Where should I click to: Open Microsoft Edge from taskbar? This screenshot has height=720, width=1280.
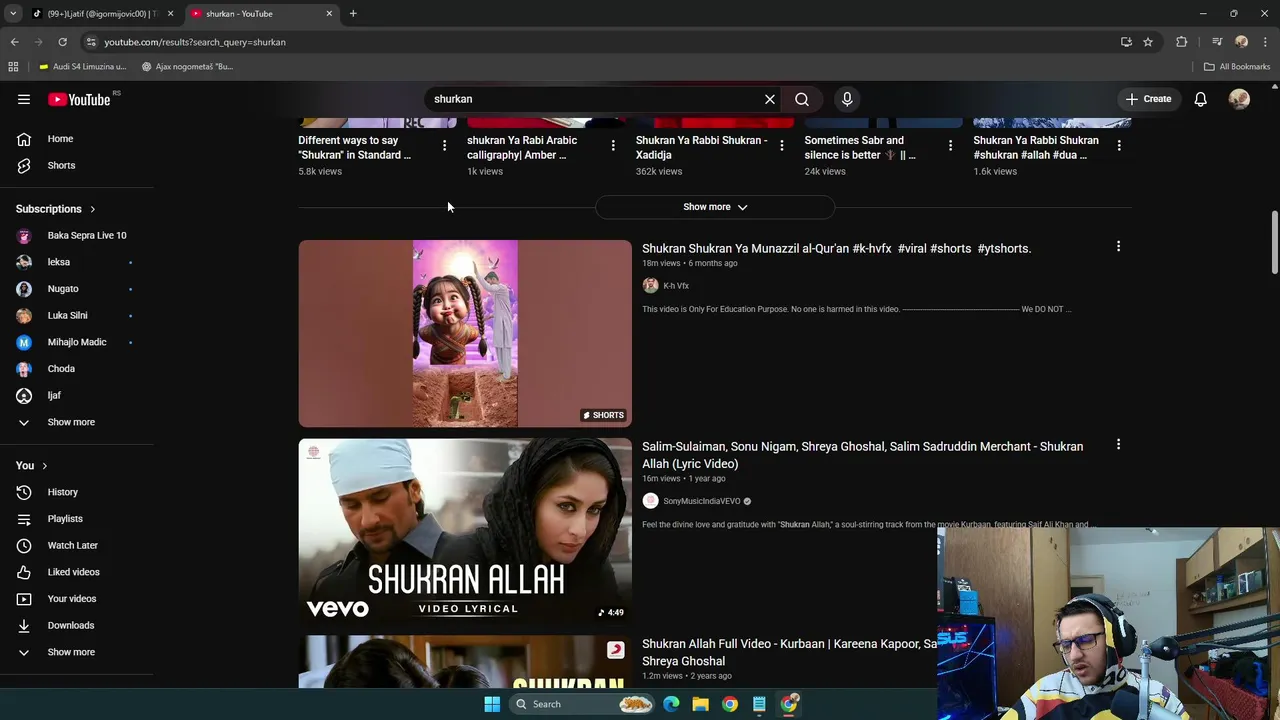(671, 704)
